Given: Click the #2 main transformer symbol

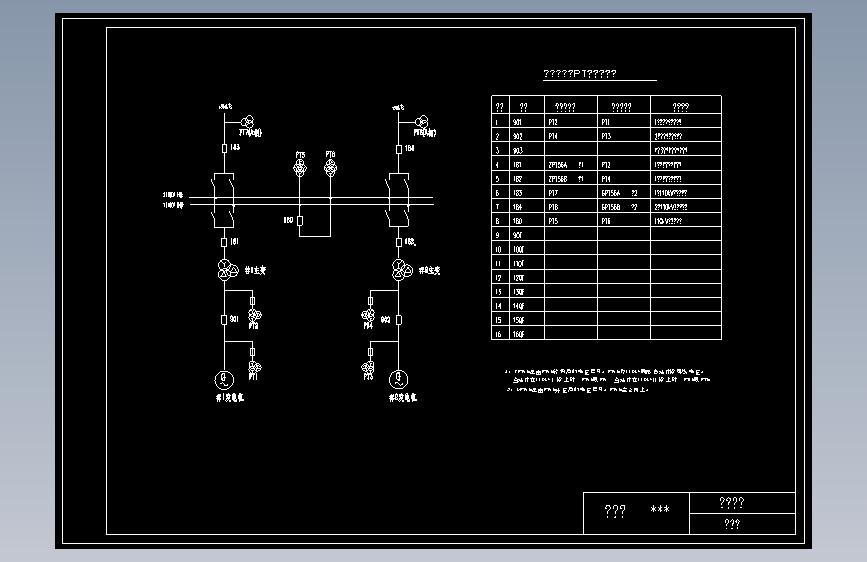Looking at the screenshot, I should (x=402, y=269).
